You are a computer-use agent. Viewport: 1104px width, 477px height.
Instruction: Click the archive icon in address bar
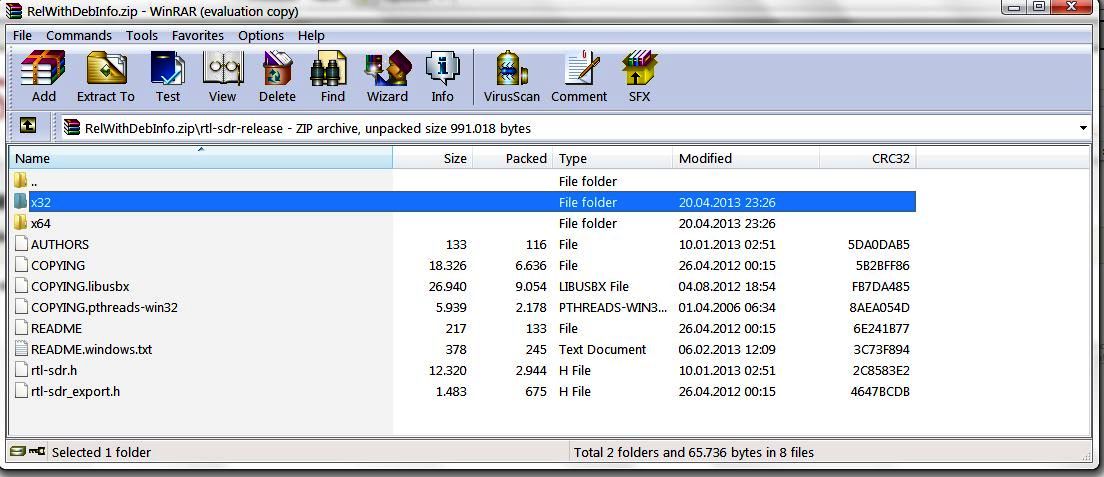[72, 128]
